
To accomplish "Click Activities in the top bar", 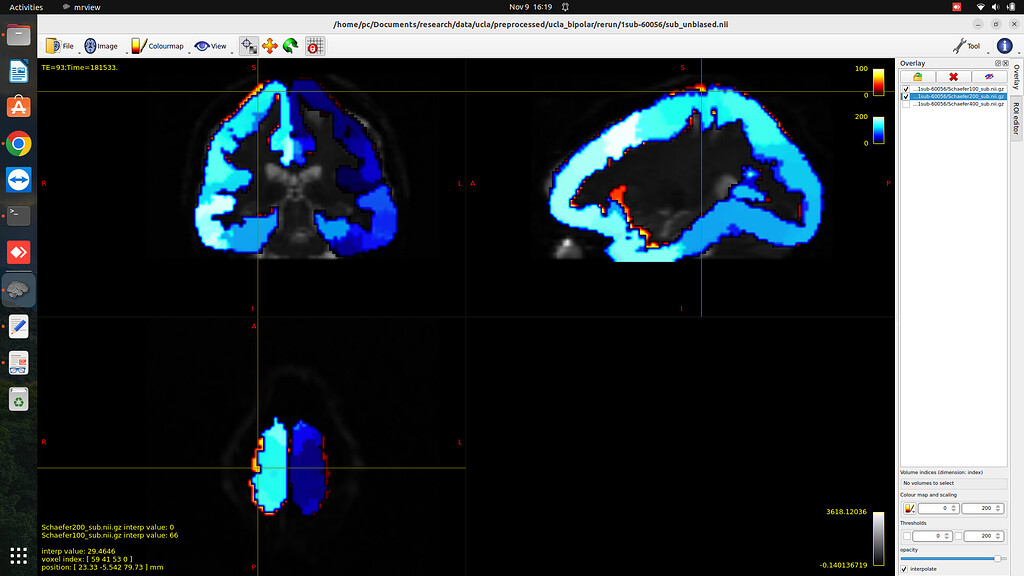I will [x=26, y=7].
